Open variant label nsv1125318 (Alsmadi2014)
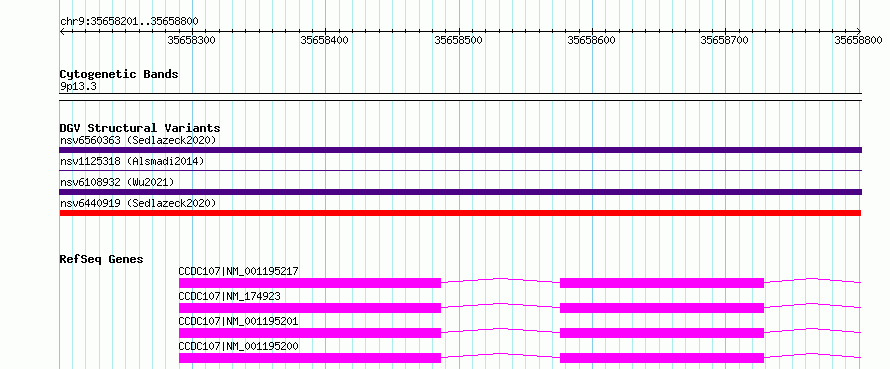The image size is (890, 369). click(132, 162)
